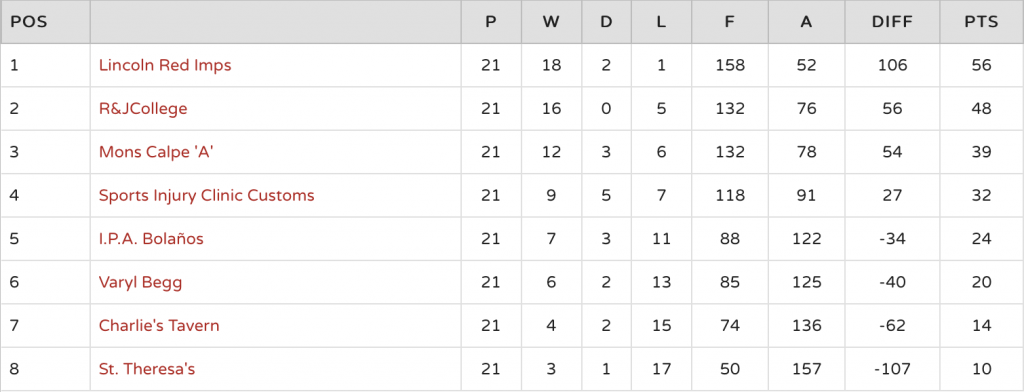1024x392 pixels.
Task: Click the D column header
Action: click(606, 22)
